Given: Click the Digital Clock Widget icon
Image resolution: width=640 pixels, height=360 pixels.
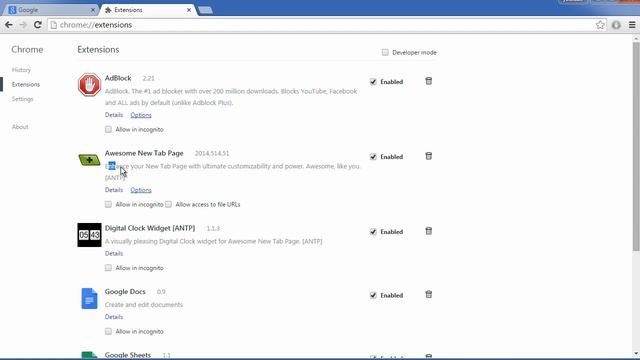Looking at the screenshot, I should coord(89,235).
